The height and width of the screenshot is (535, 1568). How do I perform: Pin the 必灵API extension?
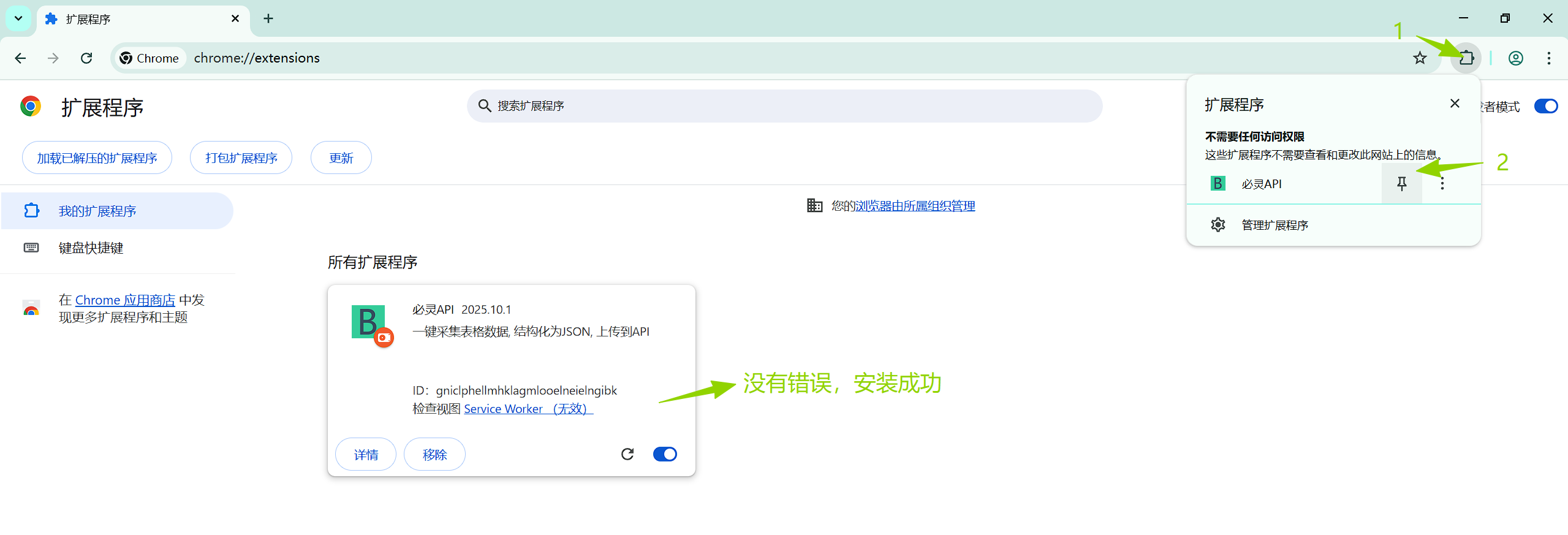(x=1401, y=184)
